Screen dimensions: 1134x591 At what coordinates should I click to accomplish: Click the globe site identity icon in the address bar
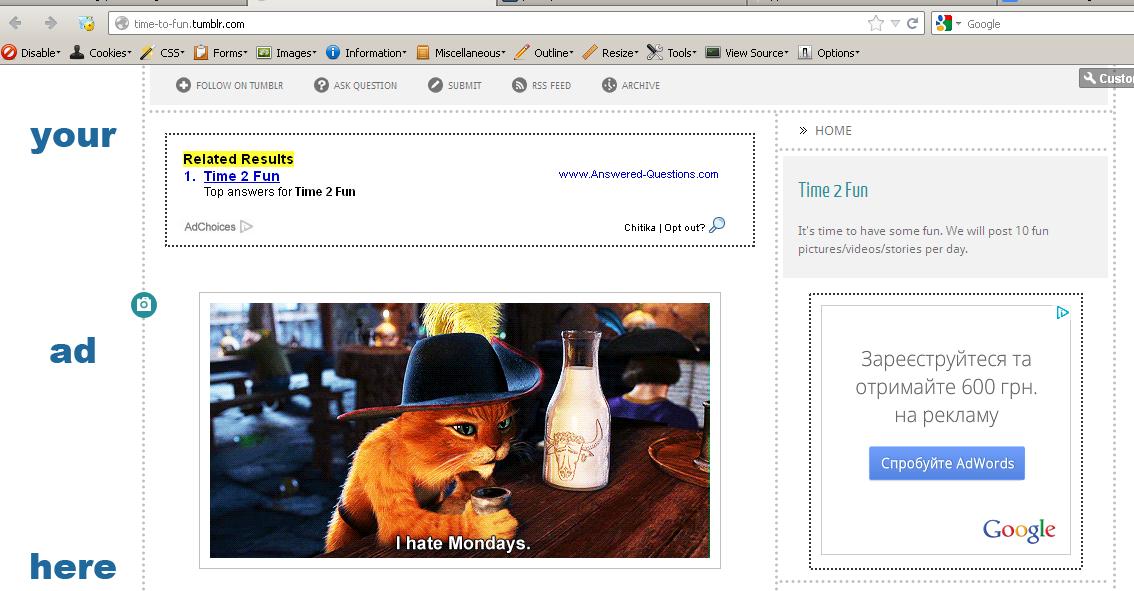tap(122, 24)
